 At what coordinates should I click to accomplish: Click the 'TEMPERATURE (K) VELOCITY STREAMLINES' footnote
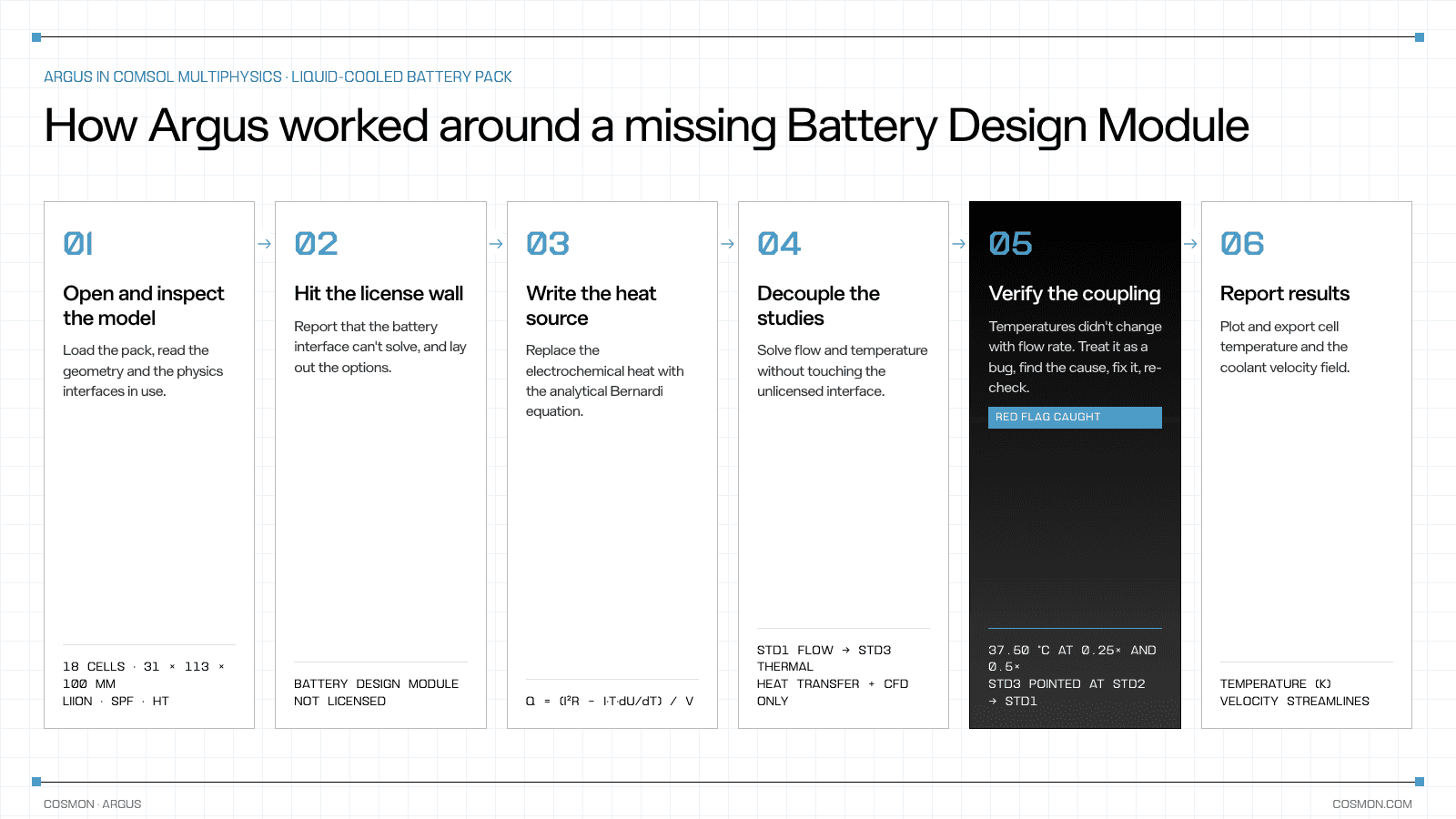click(x=1295, y=693)
